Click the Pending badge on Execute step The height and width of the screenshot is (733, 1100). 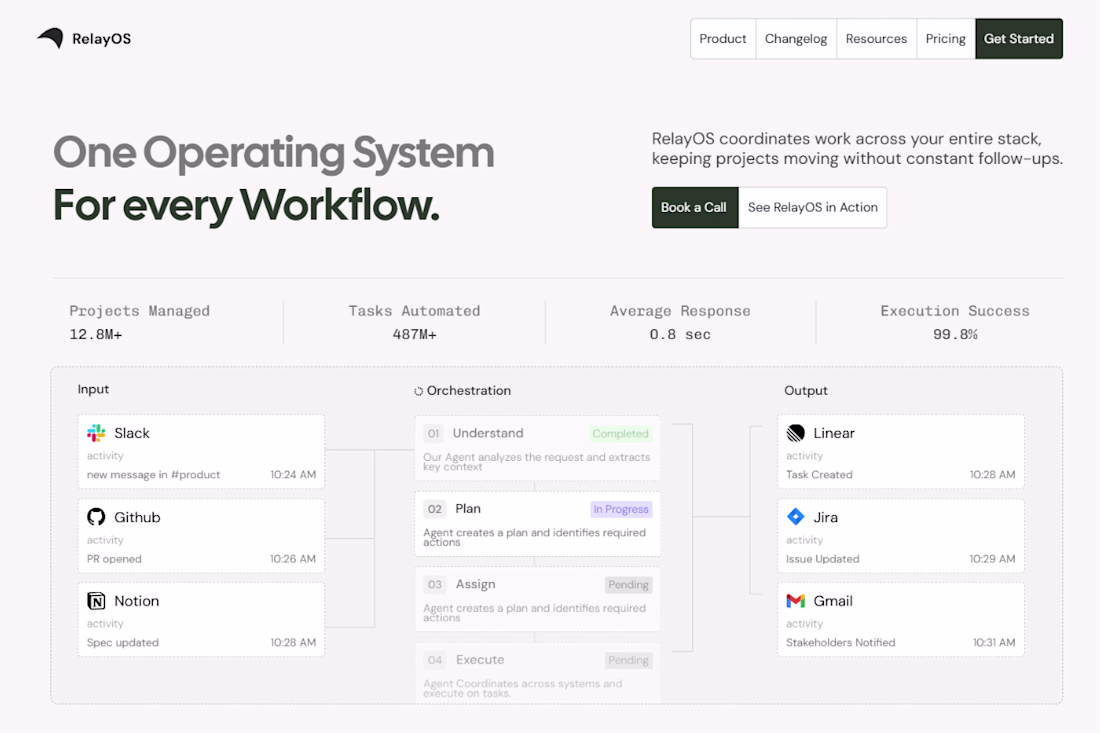[629, 660]
